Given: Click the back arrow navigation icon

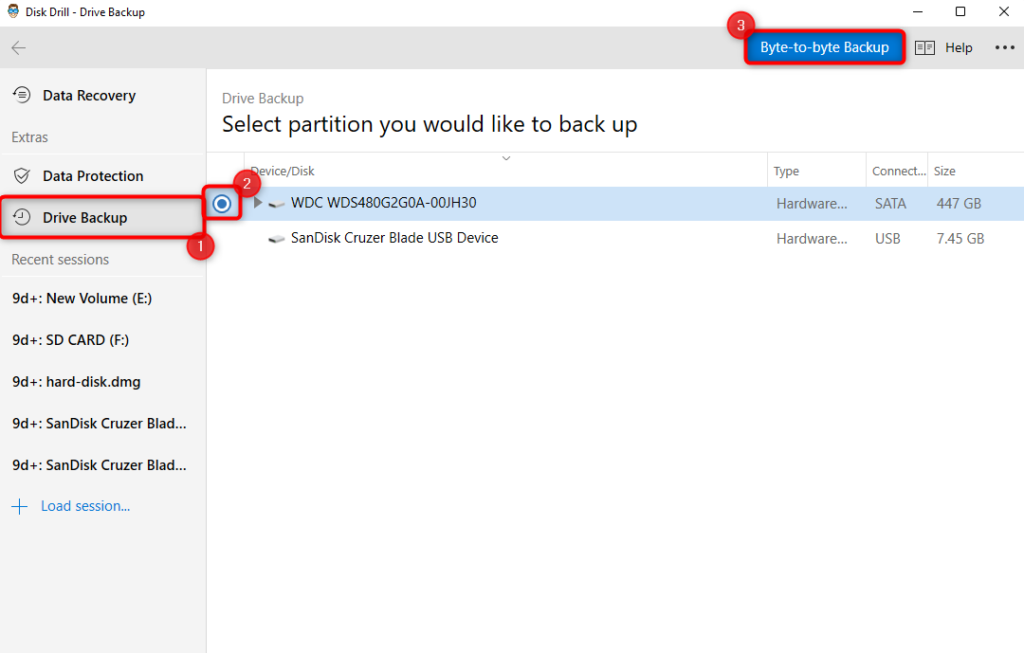Looking at the screenshot, I should tap(18, 47).
